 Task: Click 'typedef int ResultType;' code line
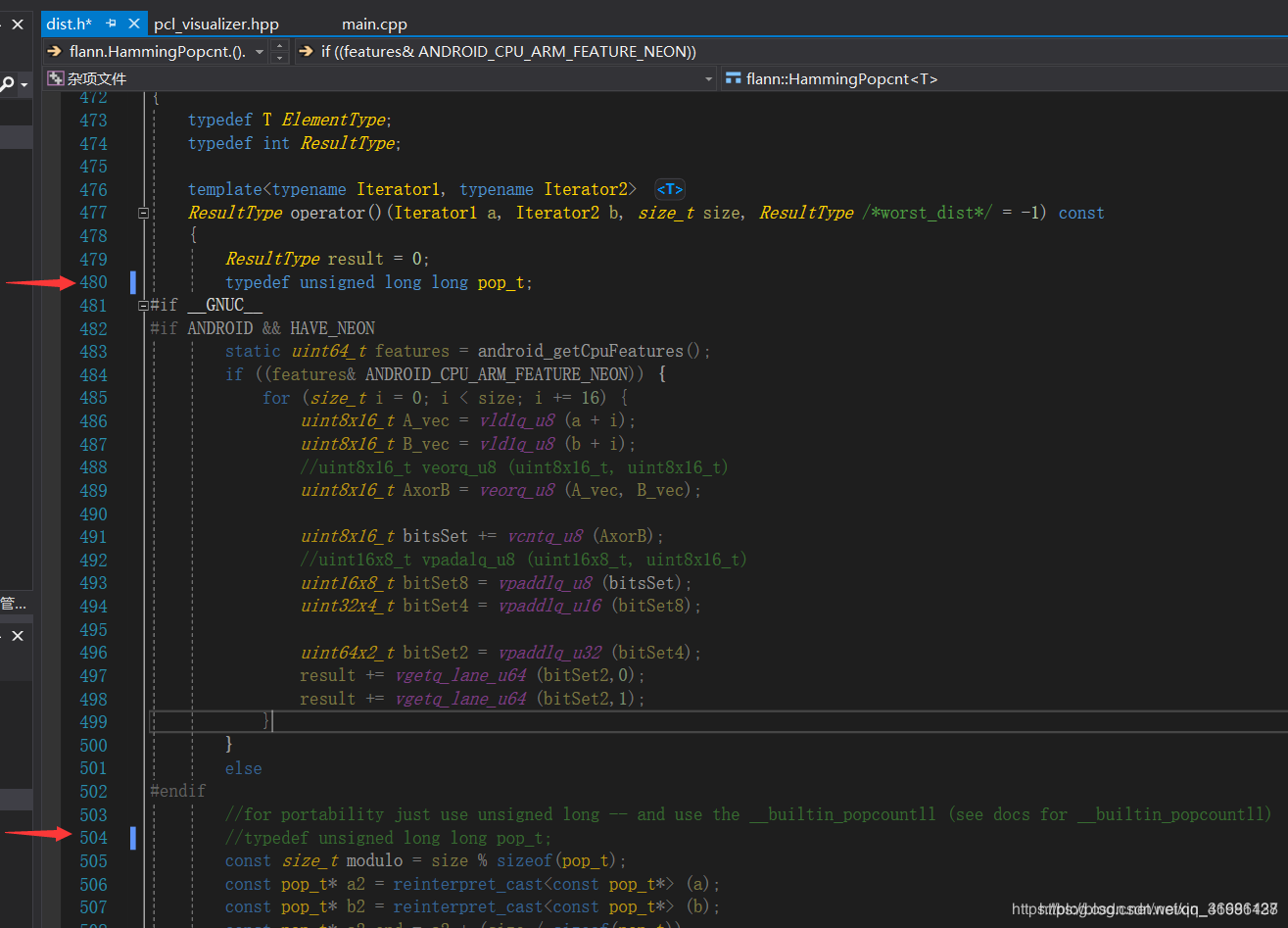click(x=295, y=143)
